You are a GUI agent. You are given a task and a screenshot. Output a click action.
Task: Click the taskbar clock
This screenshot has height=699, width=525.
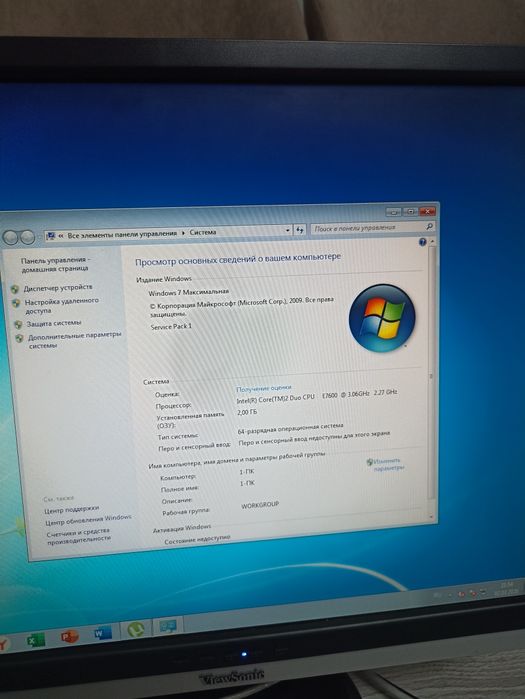coord(507,588)
